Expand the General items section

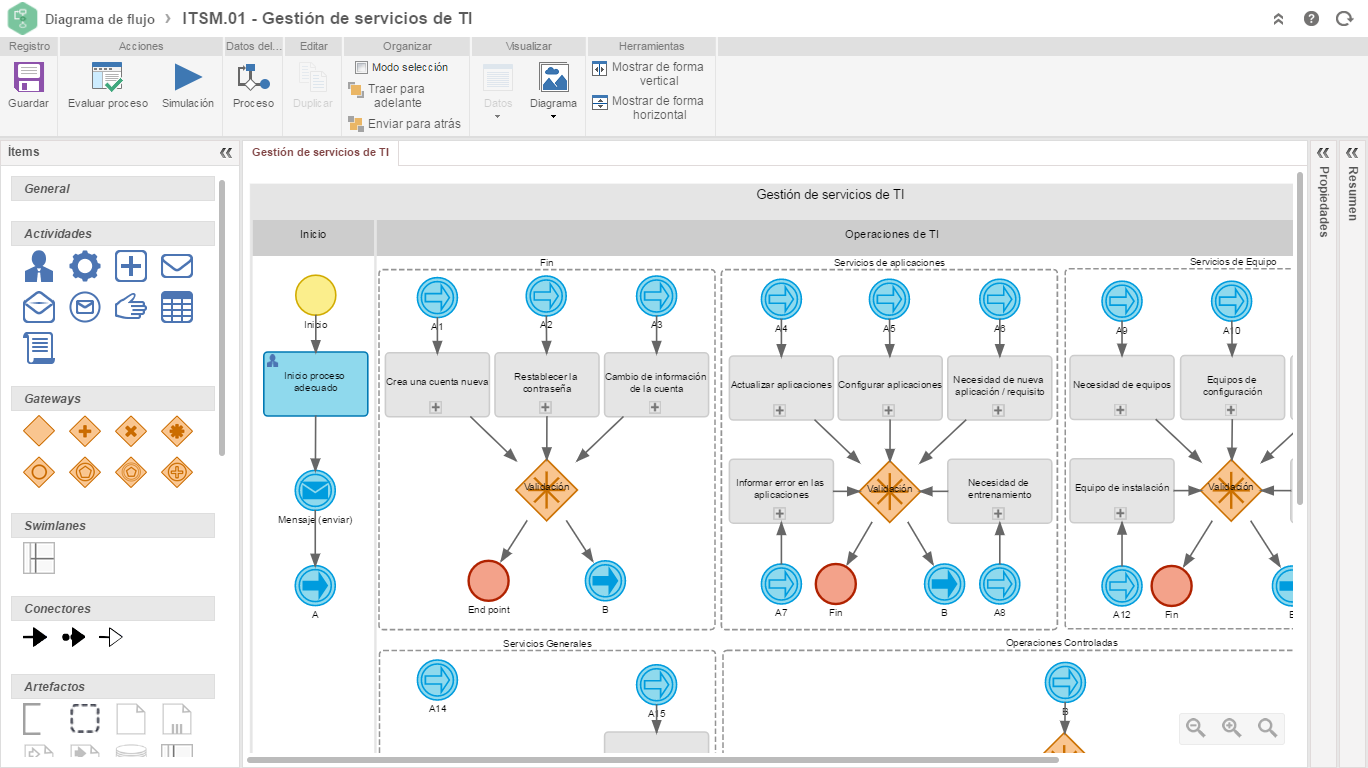pyautogui.click(x=113, y=189)
